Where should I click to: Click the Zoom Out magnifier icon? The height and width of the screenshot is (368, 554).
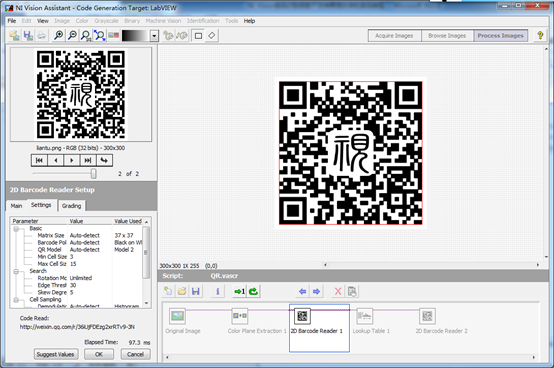(x=72, y=35)
